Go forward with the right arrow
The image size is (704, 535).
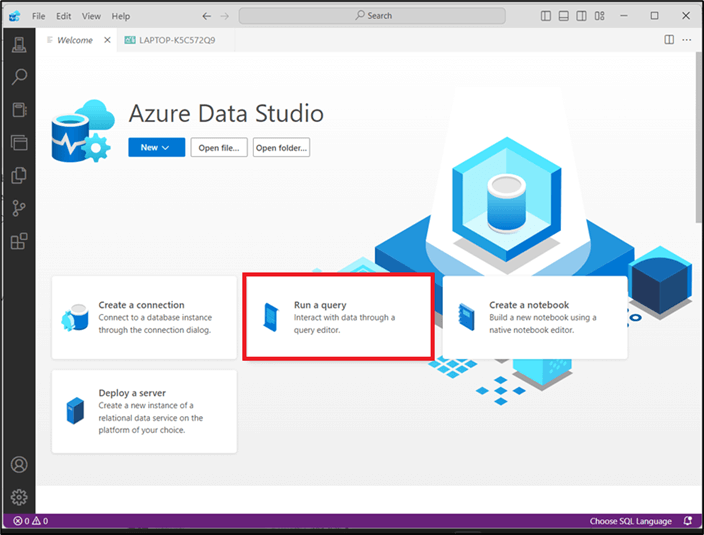[x=224, y=16]
